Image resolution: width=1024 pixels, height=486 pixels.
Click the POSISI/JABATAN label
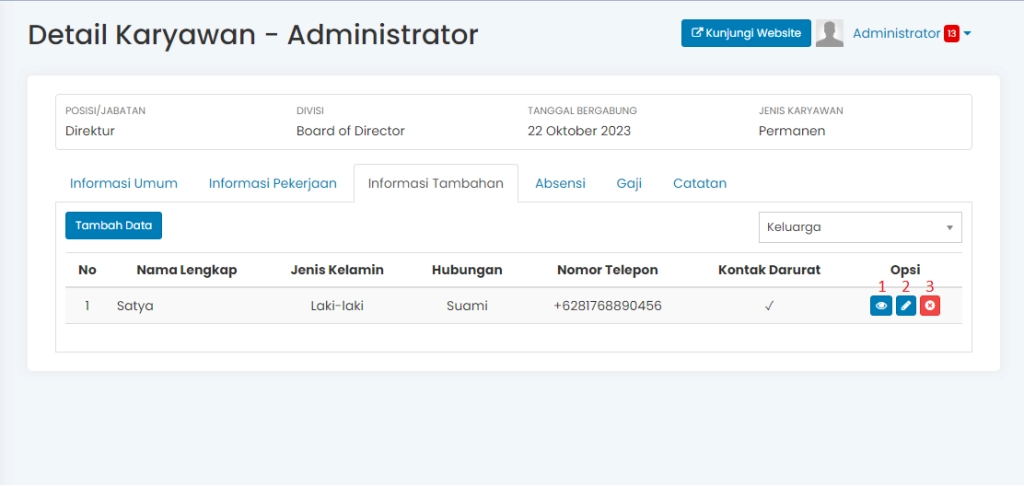coord(105,110)
